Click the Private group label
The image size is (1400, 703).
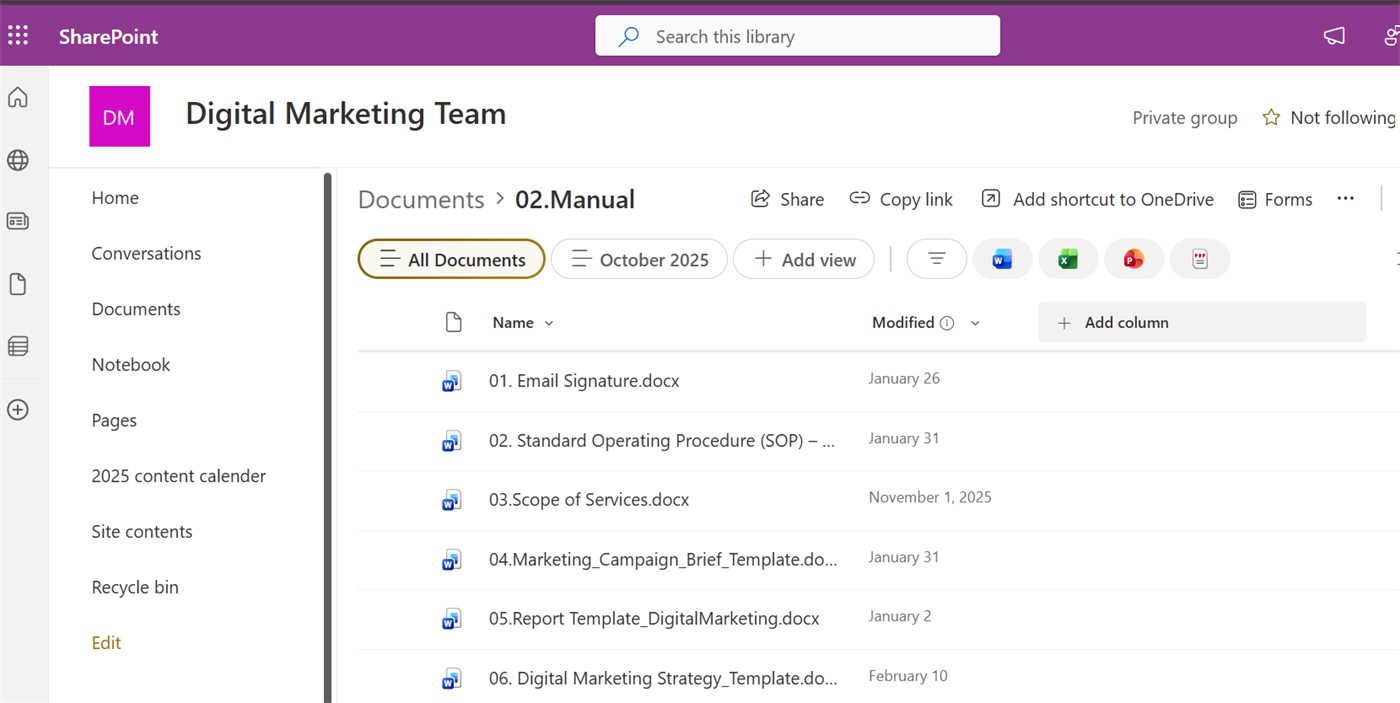[1185, 118]
